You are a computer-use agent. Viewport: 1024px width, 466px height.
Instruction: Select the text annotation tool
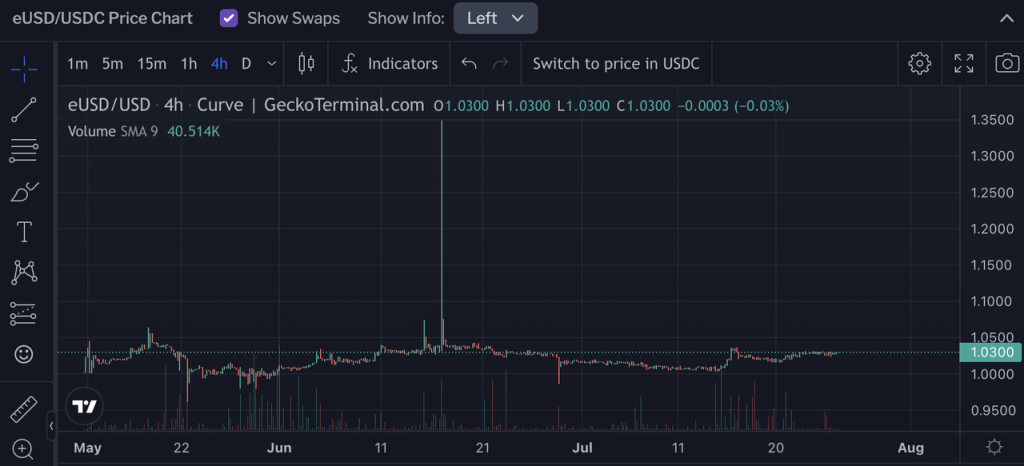(24, 232)
